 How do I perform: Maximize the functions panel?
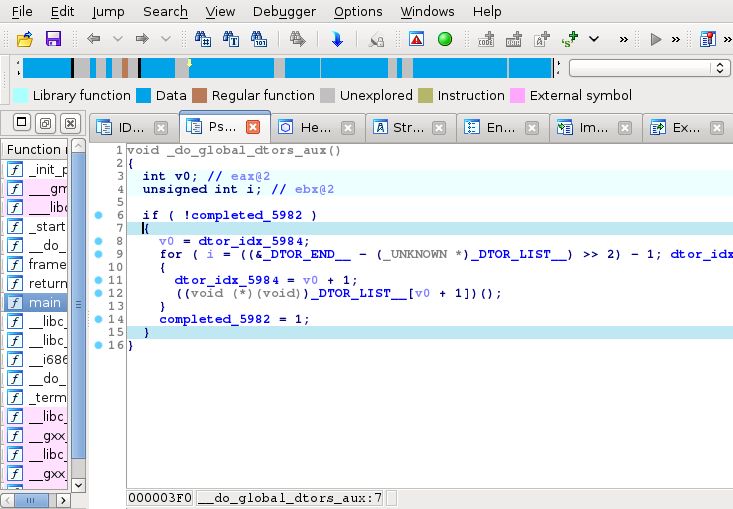pyautogui.click(x=22, y=122)
